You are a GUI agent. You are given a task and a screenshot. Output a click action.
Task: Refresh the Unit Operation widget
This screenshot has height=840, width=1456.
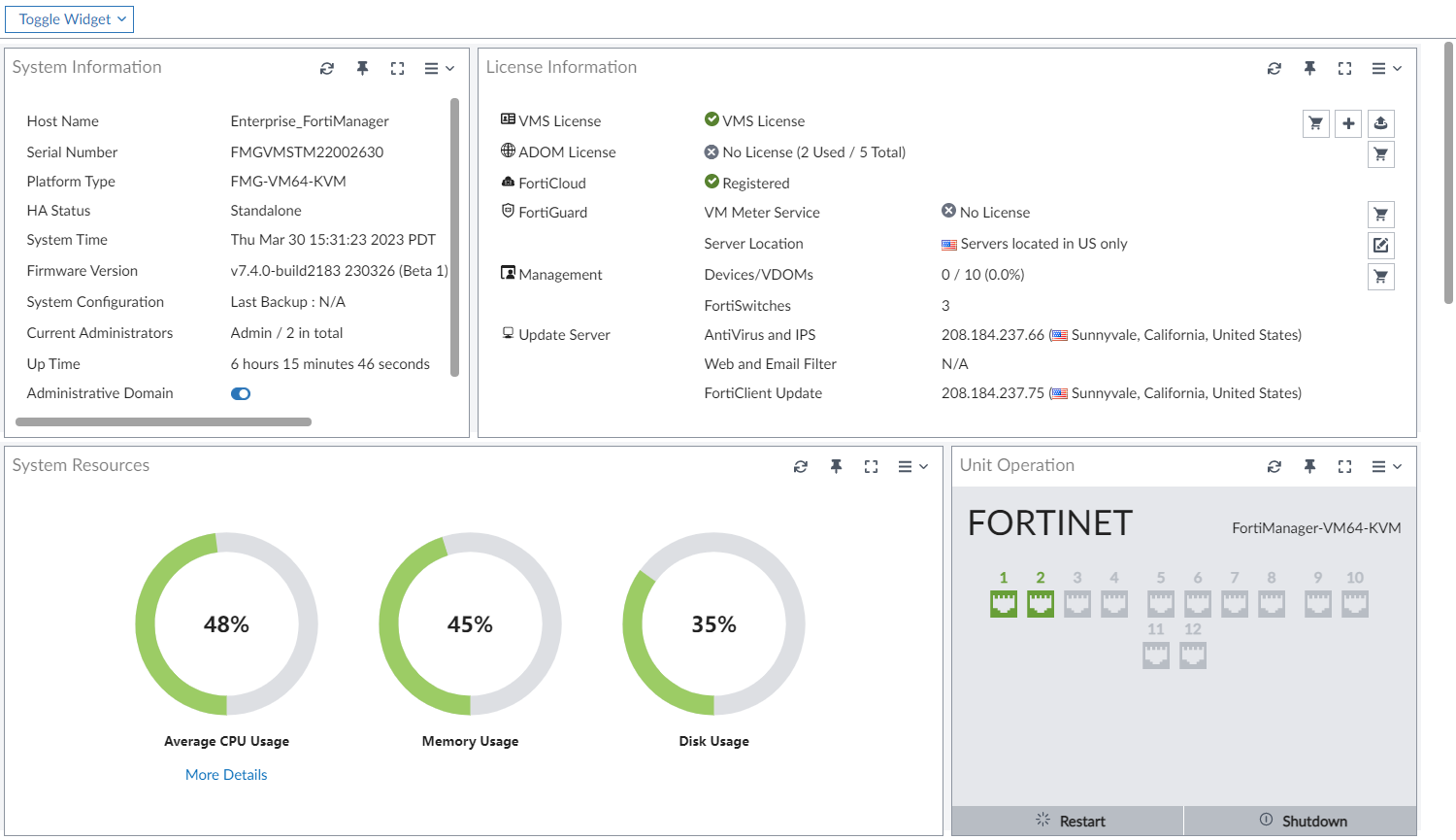pos(1274,466)
